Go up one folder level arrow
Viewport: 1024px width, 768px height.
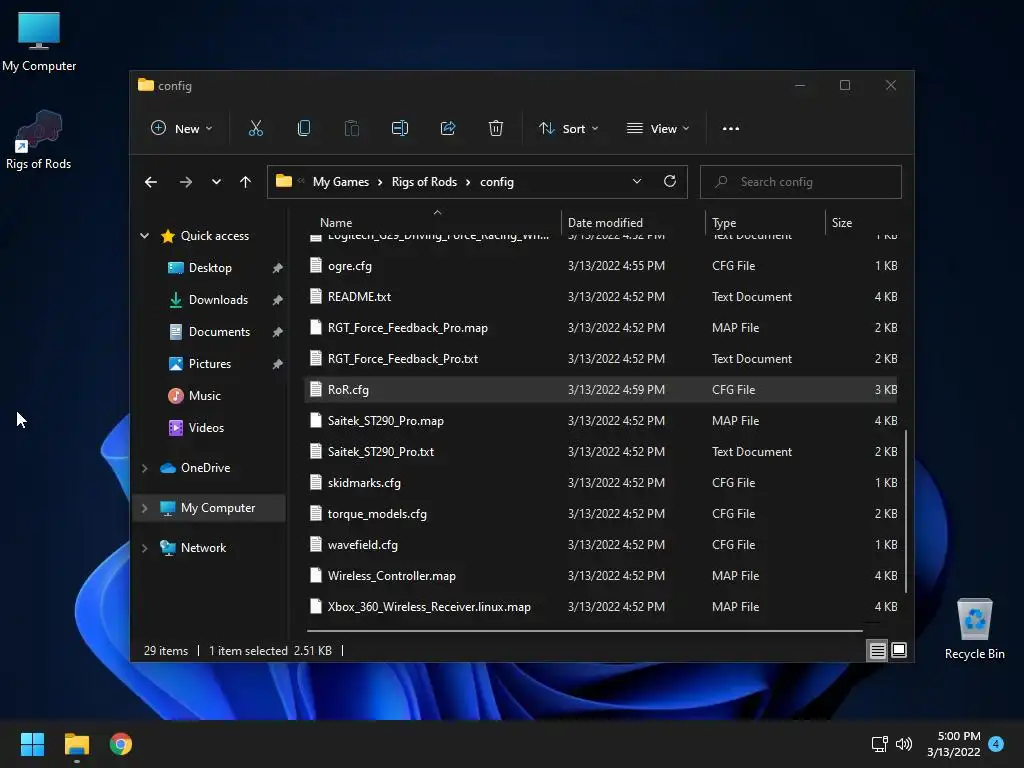(246, 182)
